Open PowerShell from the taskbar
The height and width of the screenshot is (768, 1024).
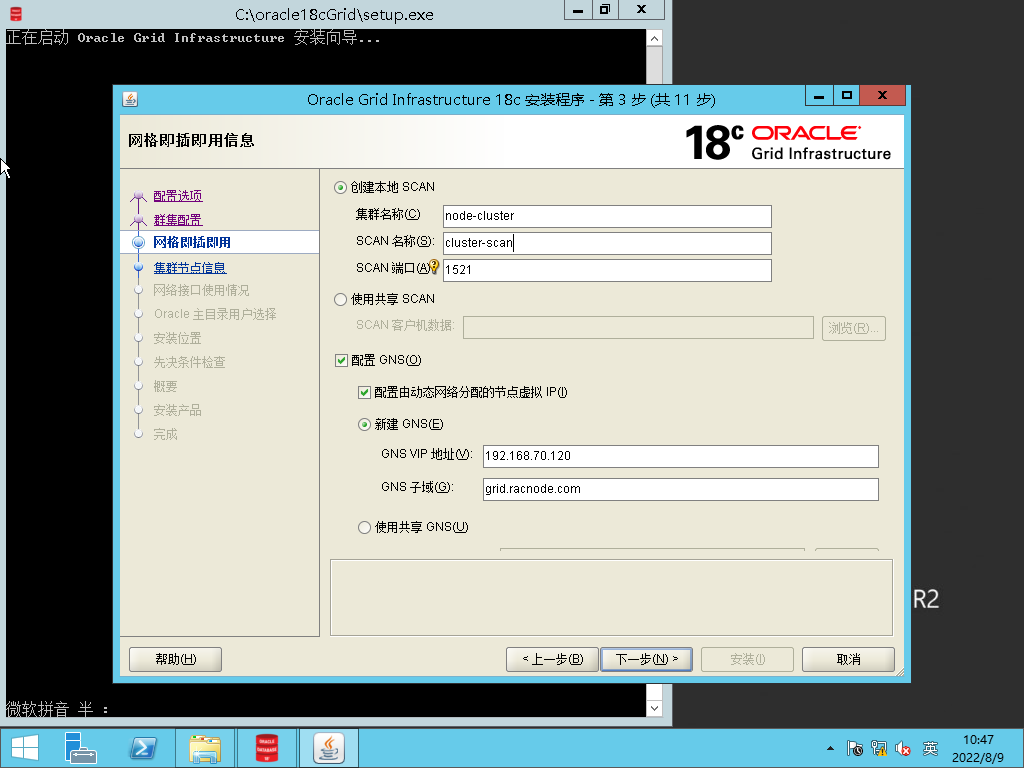tap(143, 748)
